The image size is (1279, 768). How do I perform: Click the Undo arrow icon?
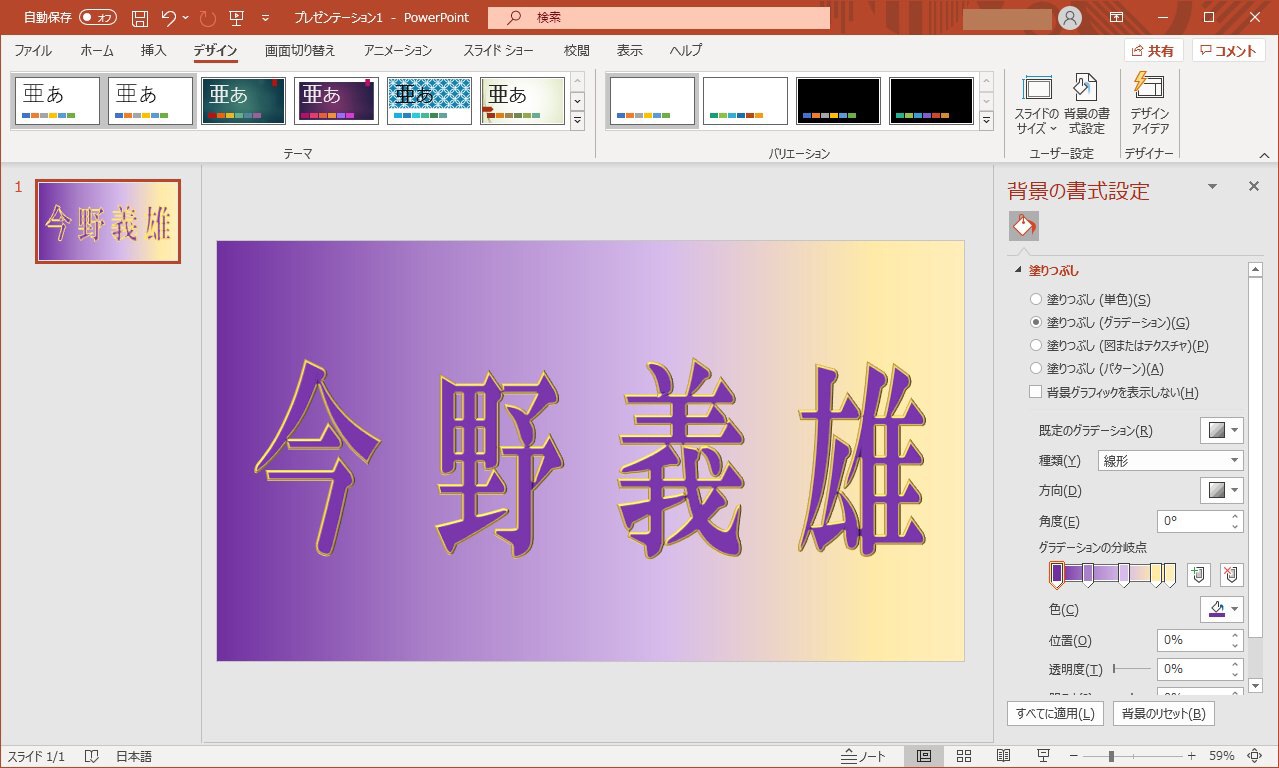[x=169, y=18]
